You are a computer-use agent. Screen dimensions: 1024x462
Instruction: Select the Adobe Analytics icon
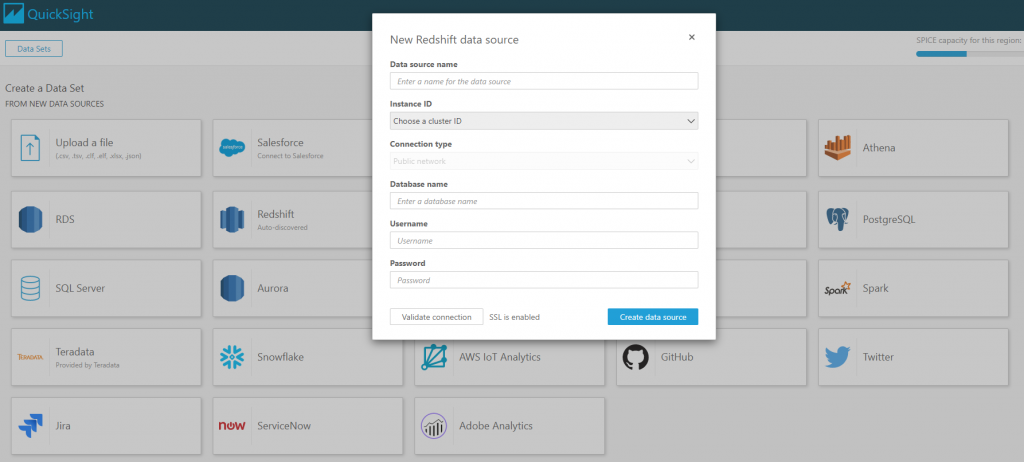[x=434, y=425]
